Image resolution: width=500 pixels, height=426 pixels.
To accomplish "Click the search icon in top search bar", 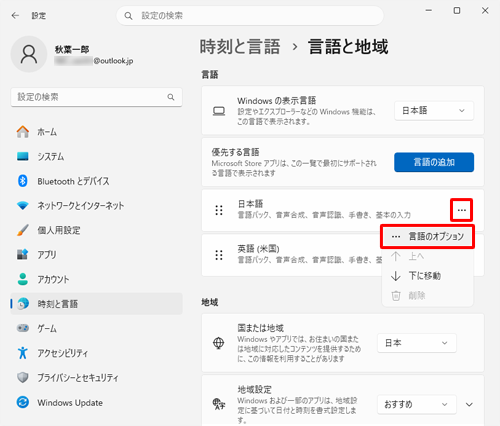I will tap(128, 16).
